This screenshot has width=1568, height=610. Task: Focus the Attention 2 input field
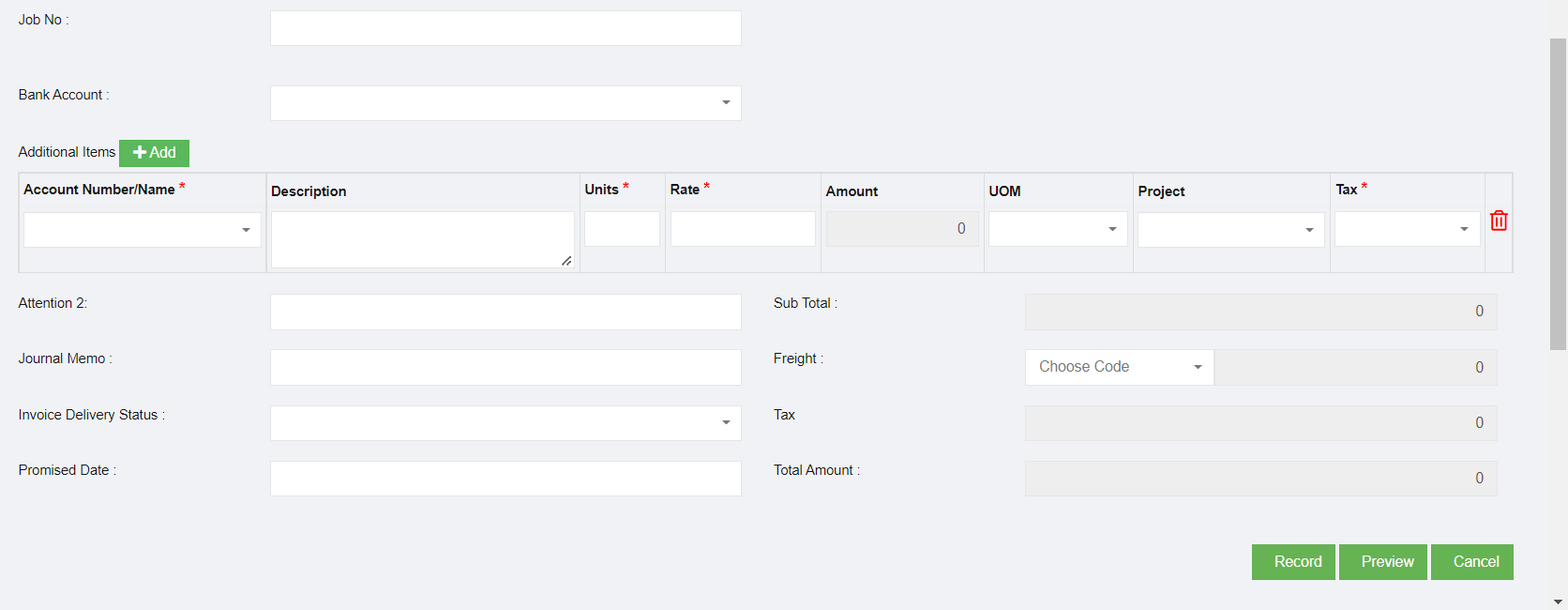pyautogui.click(x=505, y=312)
